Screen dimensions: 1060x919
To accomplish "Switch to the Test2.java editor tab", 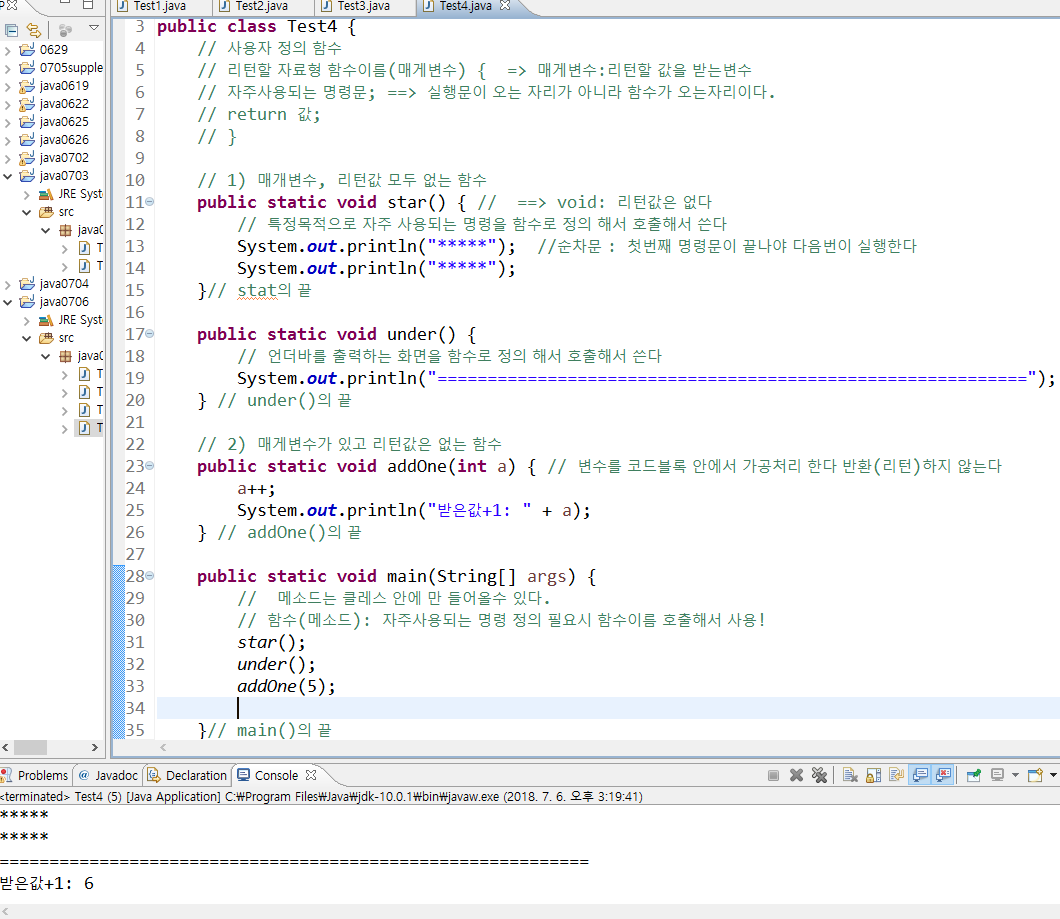I will point(262,6).
